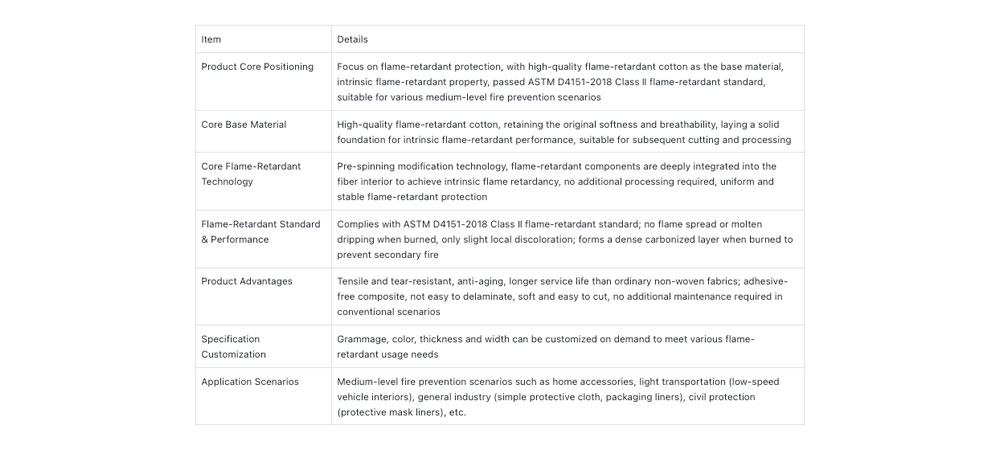
Task: Click the "Item" column header
Action: coord(211,40)
